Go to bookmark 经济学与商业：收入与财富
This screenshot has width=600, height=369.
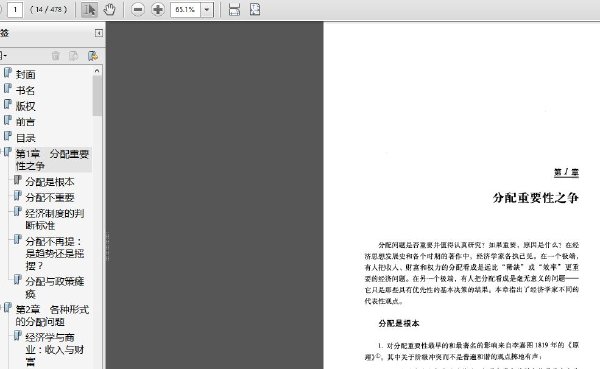[x=55, y=349]
